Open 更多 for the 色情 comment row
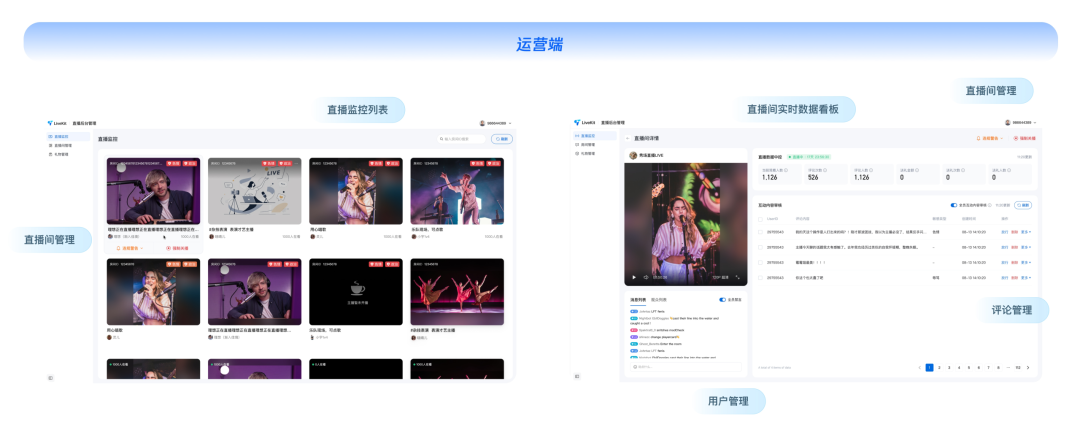This screenshot has width=1080, height=435. (1026, 232)
